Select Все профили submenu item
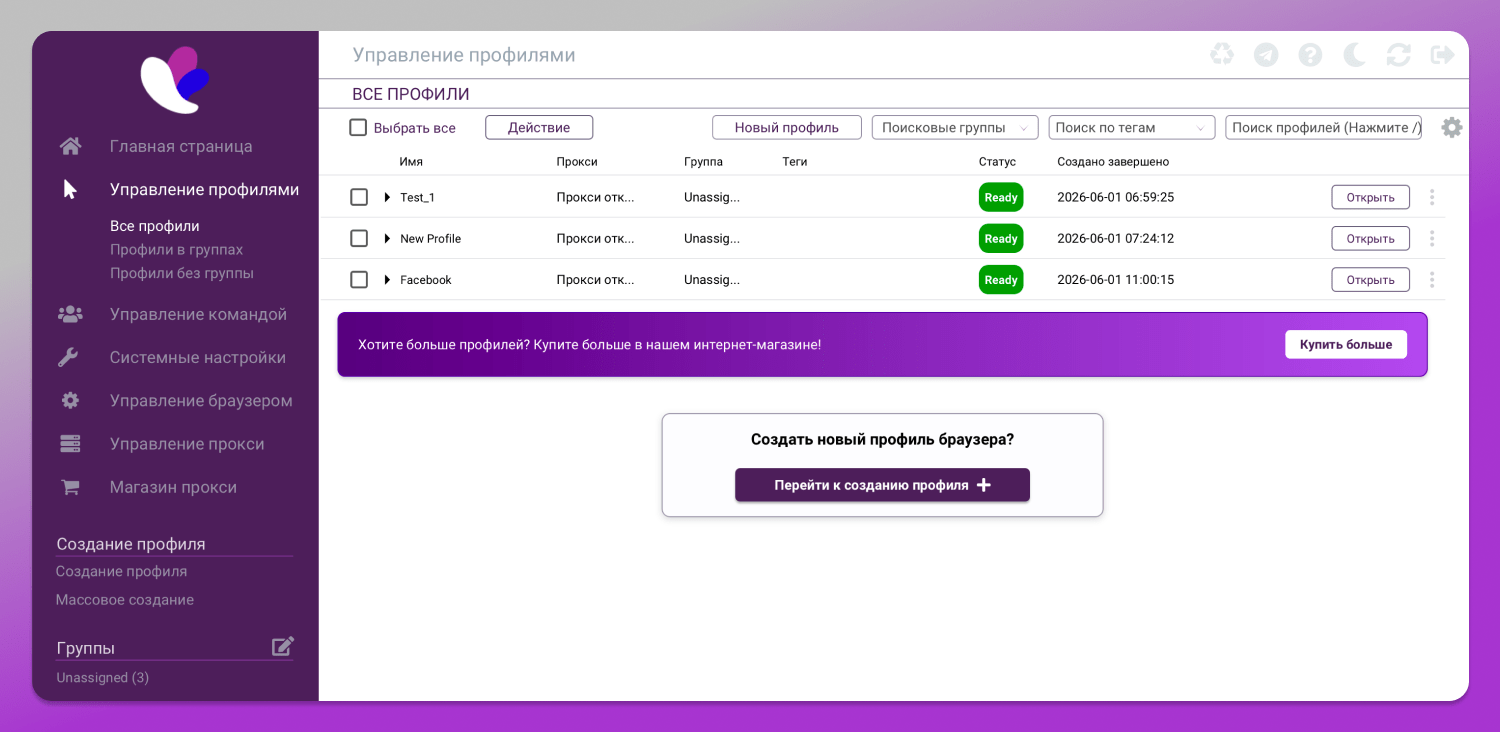 click(x=155, y=226)
